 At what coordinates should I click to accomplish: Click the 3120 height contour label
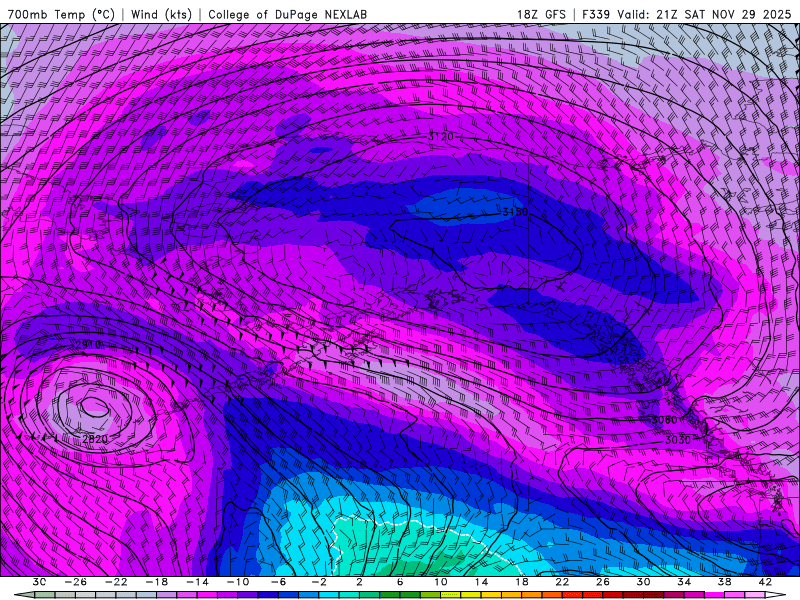(x=440, y=137)
